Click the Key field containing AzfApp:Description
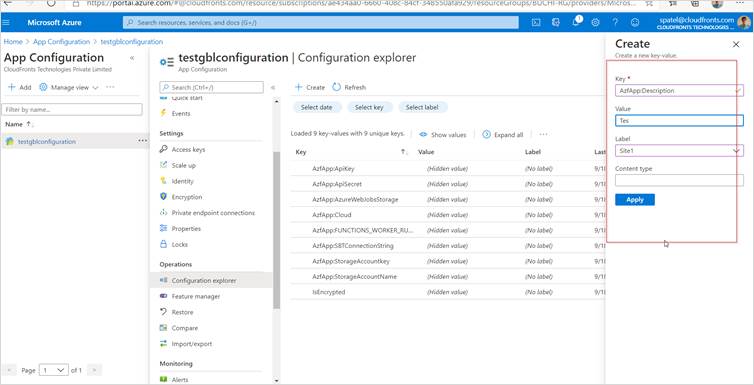Viewport: 754px width, 385px height. [679, 90]
